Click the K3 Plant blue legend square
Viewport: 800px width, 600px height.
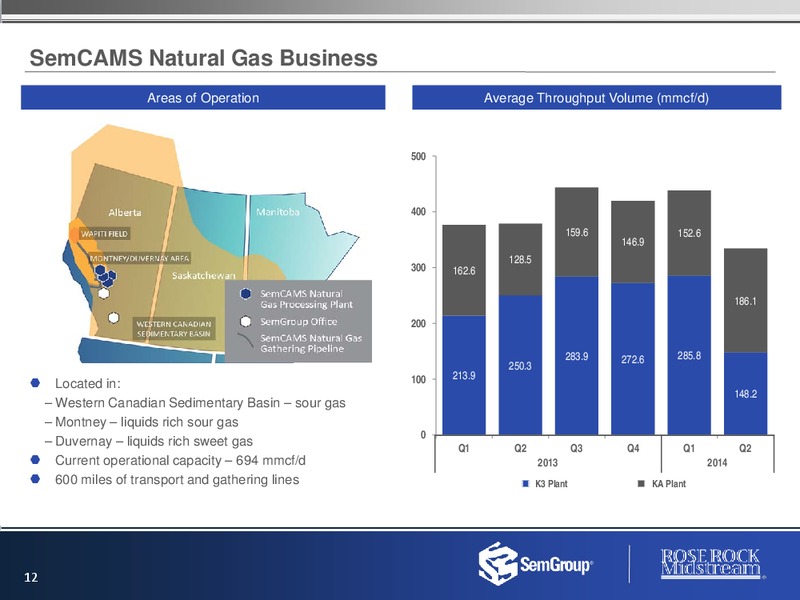pyautogui.click(x=526, y=484)
